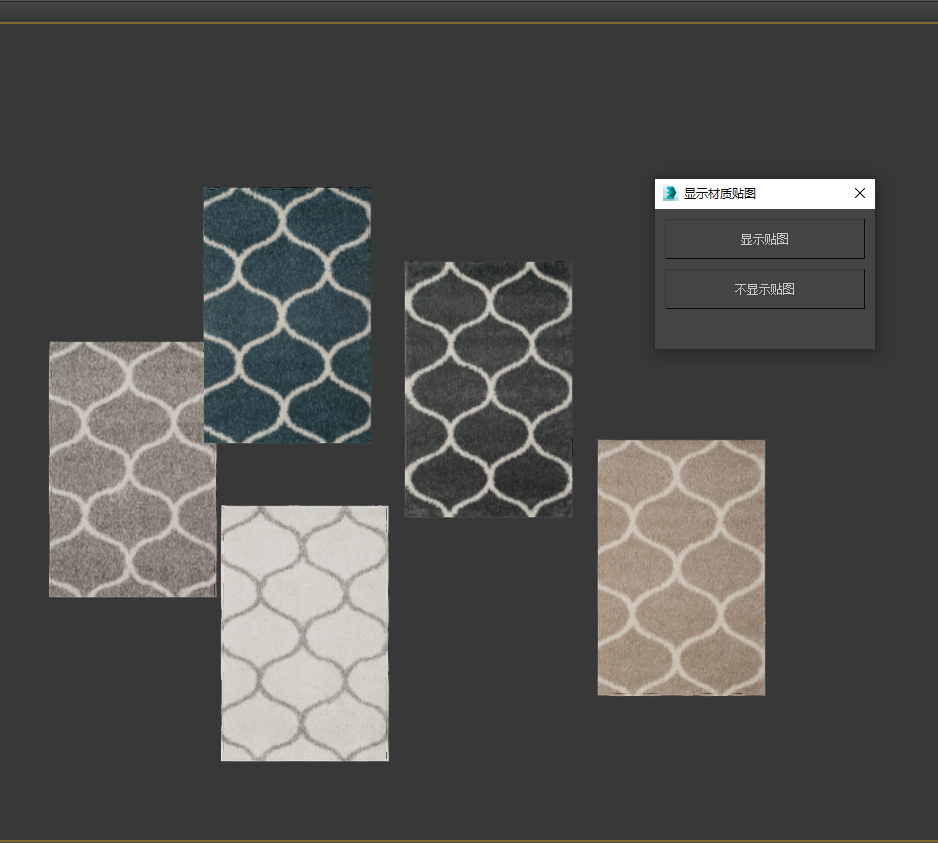This screenshot has width=938, height=843.
Task: Click the dark strip above the viewport
Action: [x=469, y=10]
